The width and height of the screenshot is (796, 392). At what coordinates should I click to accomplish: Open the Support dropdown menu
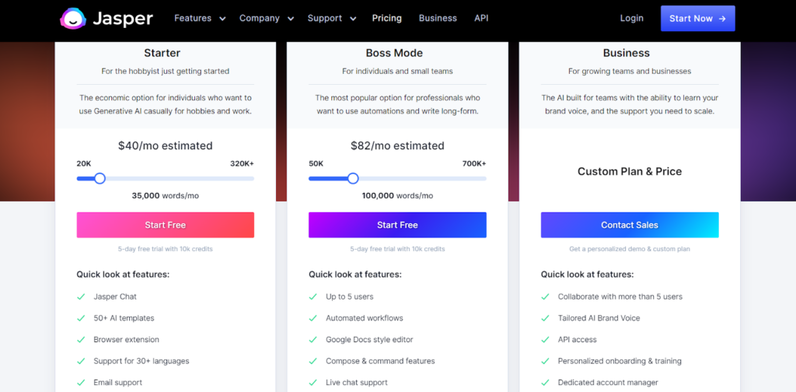coord(331,18)
